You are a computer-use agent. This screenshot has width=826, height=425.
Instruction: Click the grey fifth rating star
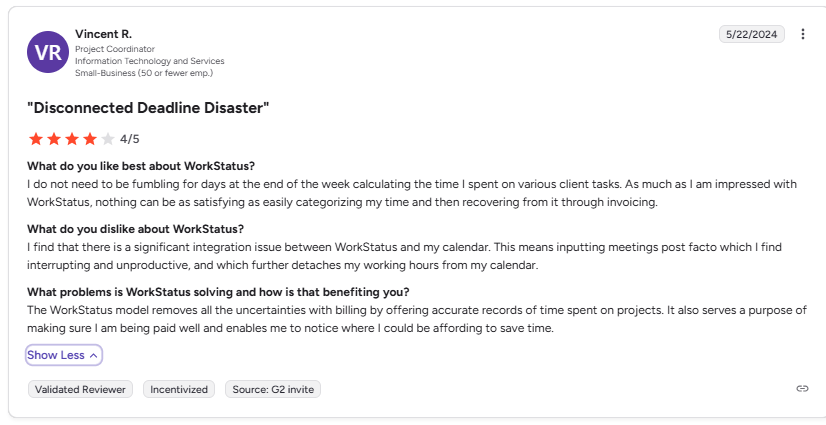tap(107, 139)
